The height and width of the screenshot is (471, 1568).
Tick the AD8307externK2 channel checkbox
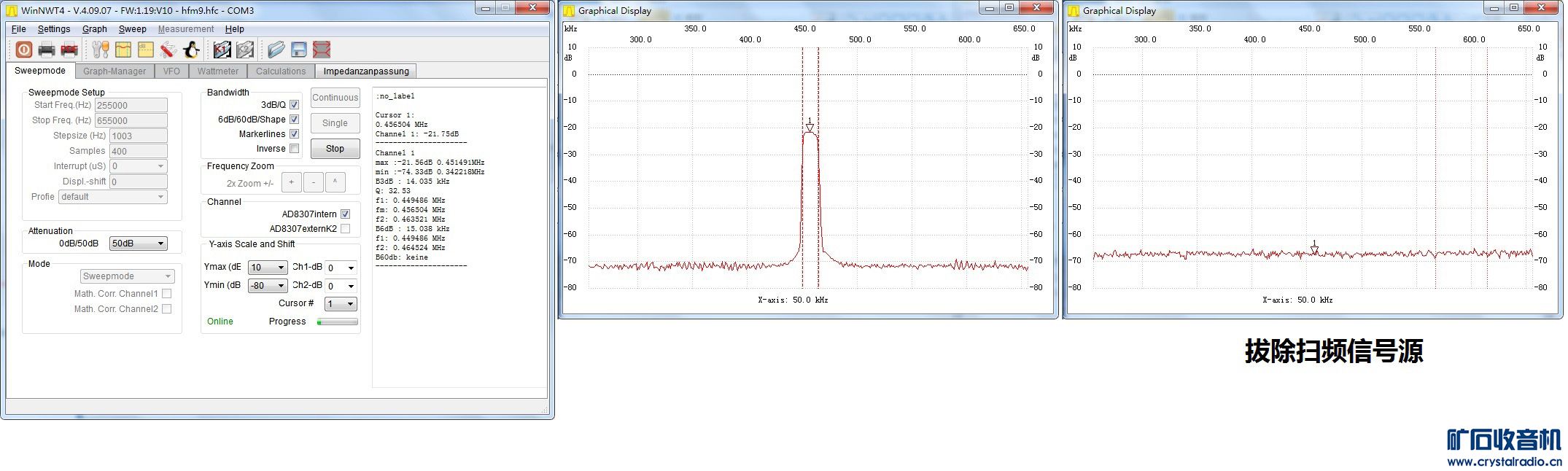coord(346,229)
